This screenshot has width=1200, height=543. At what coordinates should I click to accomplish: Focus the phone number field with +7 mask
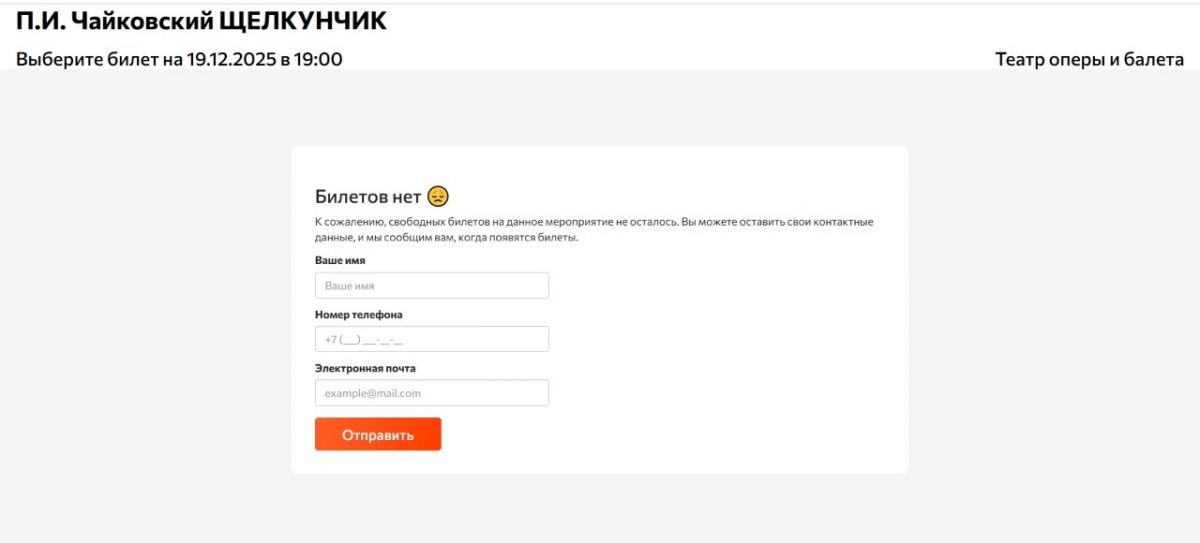point(431,340)
